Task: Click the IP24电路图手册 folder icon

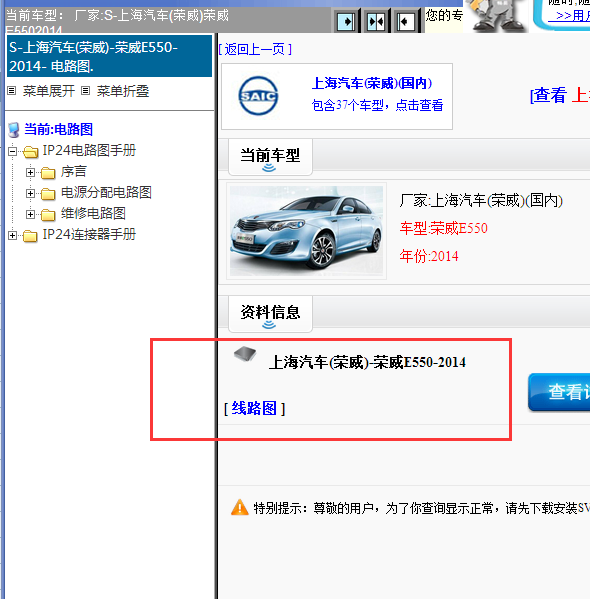Action: pyautogui.click(x=31, y=152)
